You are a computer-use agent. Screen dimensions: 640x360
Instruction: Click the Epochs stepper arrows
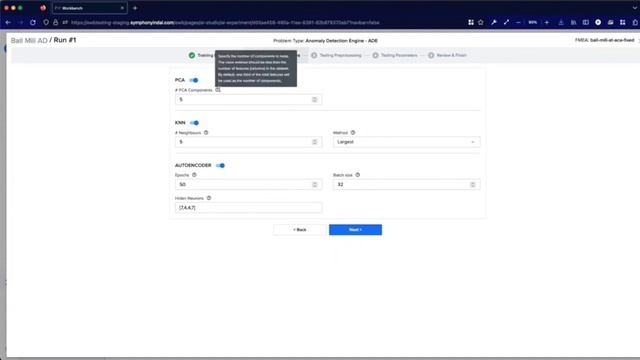pyautogui.click(x=315, y=184)
